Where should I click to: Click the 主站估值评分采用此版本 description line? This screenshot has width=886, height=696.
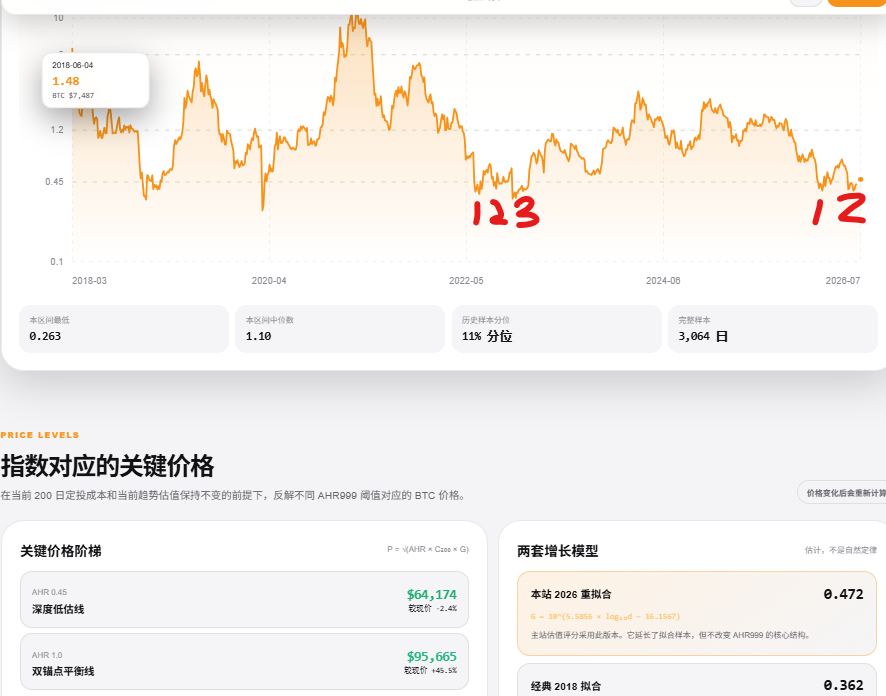click(x=671, y=635)
